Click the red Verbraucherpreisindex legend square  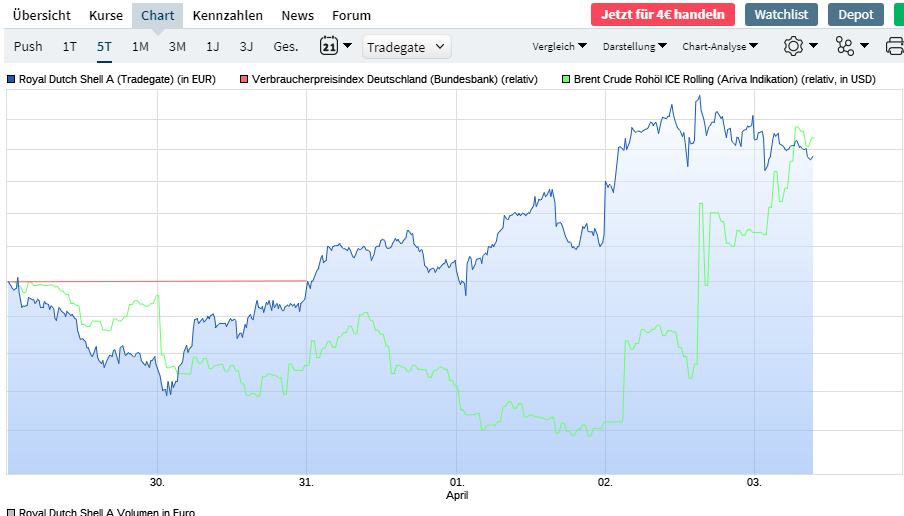245,78
